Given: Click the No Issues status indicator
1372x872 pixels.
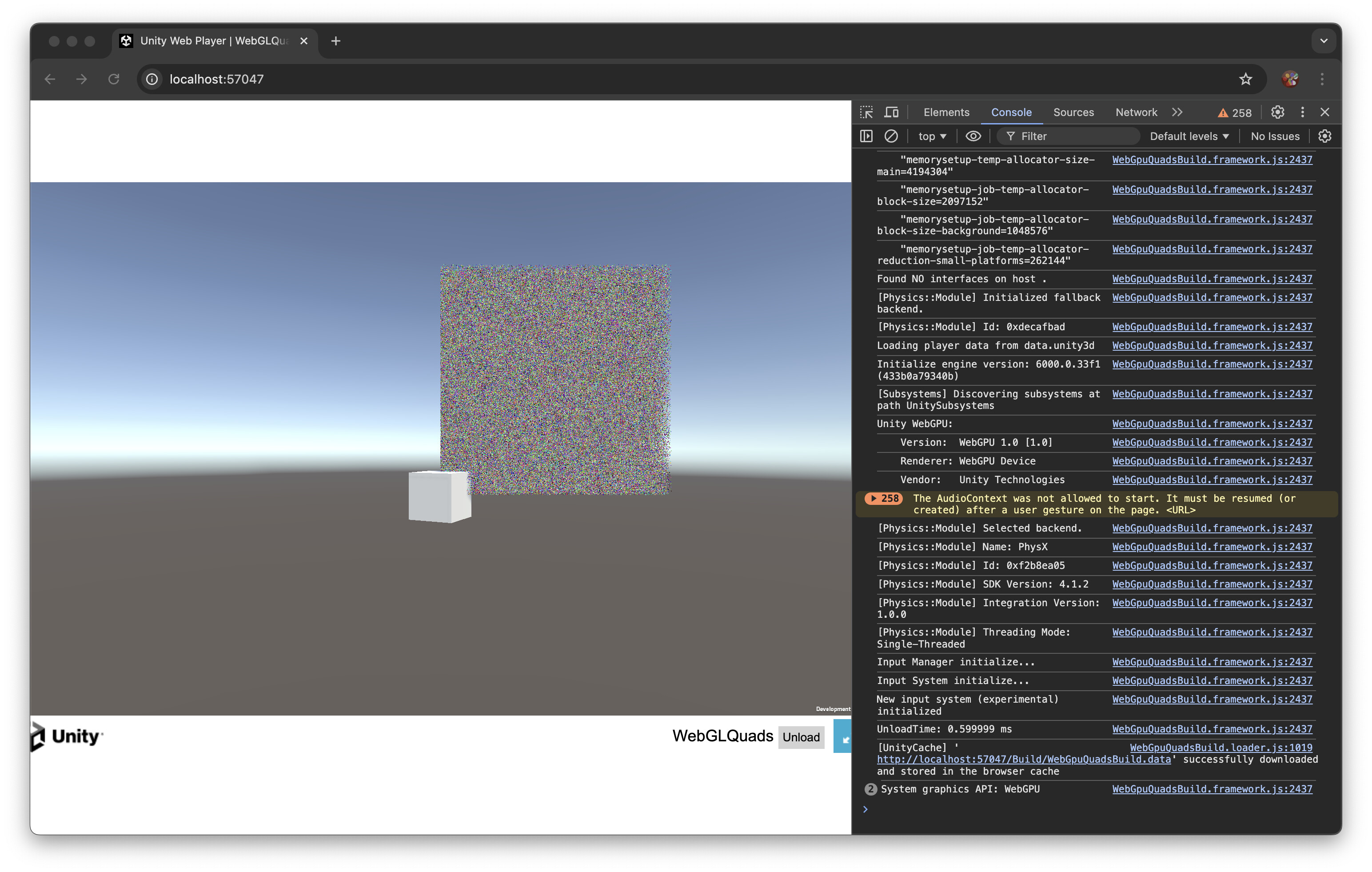Looking at the screenshot, I should point(1275,136).
